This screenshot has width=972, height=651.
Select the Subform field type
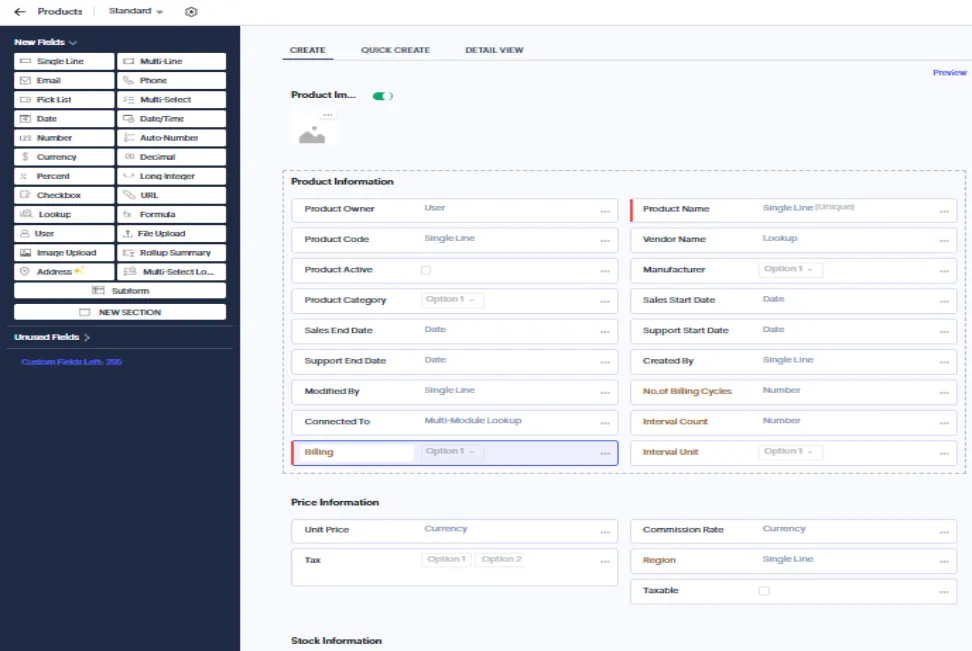(120, 291)
